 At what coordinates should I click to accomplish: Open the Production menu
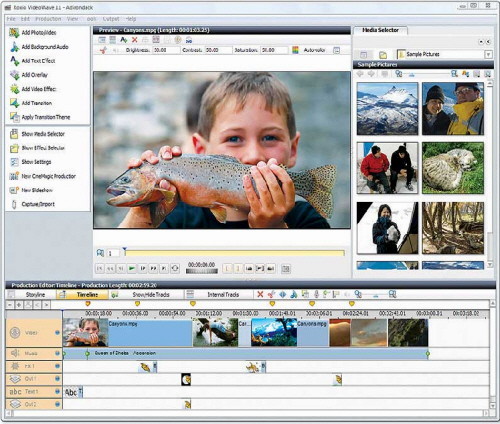pyautogui.click(x=48, y=19)
